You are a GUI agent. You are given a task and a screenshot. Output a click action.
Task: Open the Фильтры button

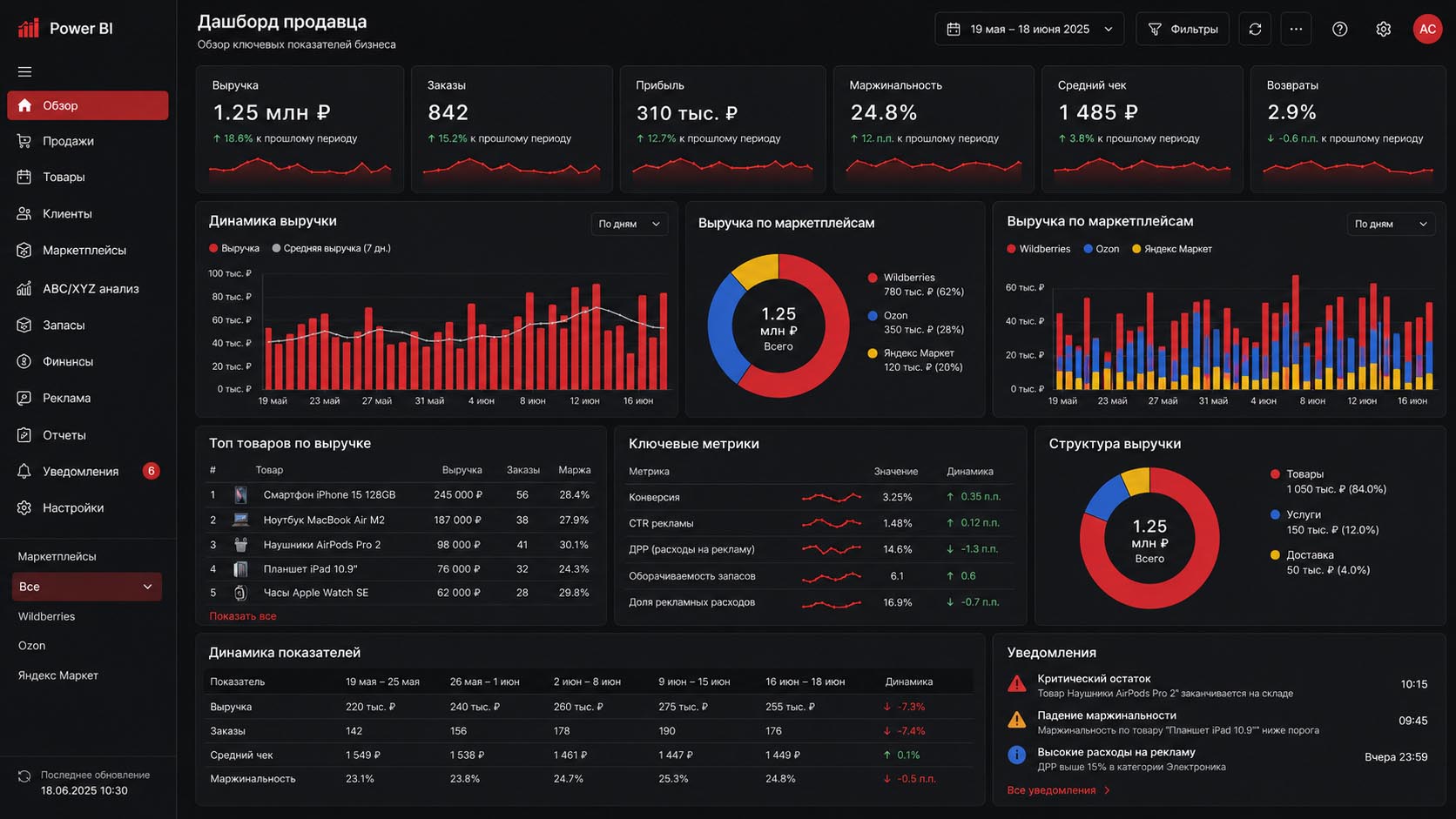1183,29
